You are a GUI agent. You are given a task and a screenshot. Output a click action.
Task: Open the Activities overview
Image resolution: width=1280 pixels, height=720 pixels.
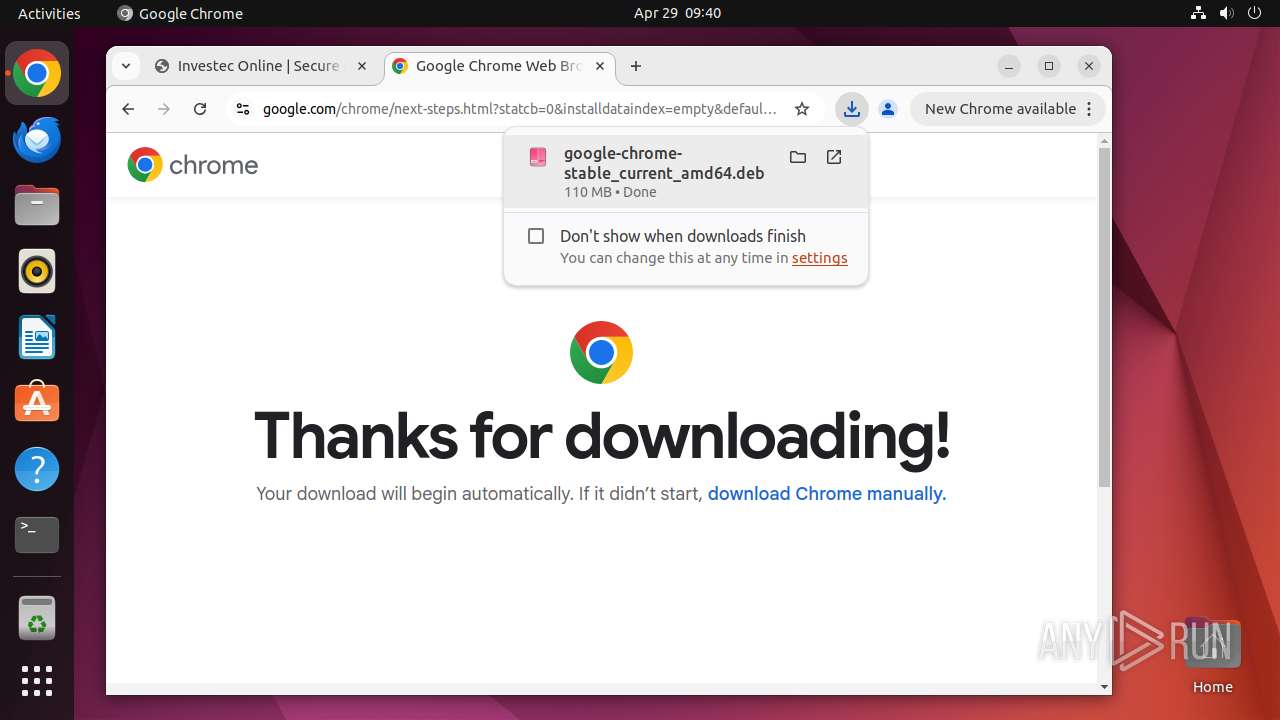(49, 13)
